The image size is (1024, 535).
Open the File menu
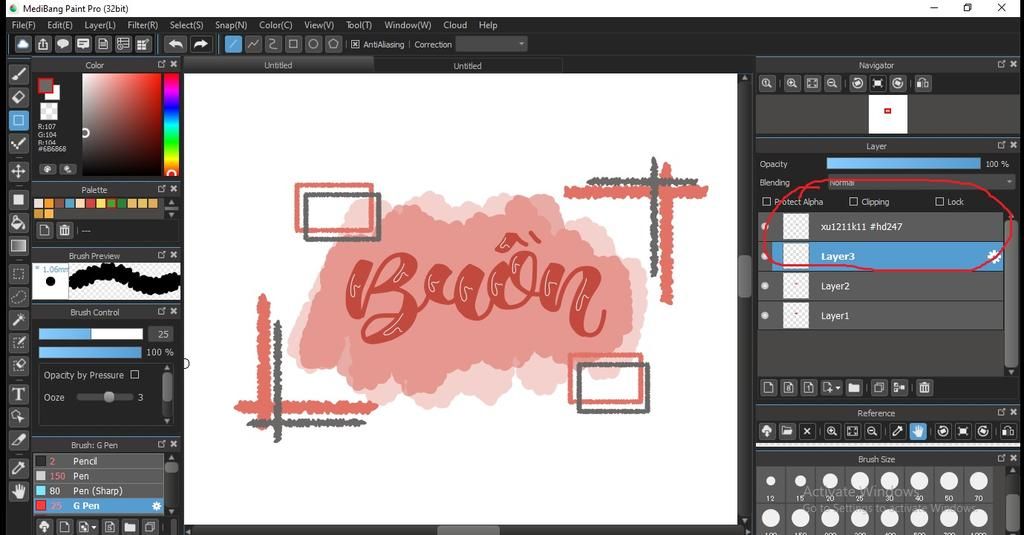(24, 25)
